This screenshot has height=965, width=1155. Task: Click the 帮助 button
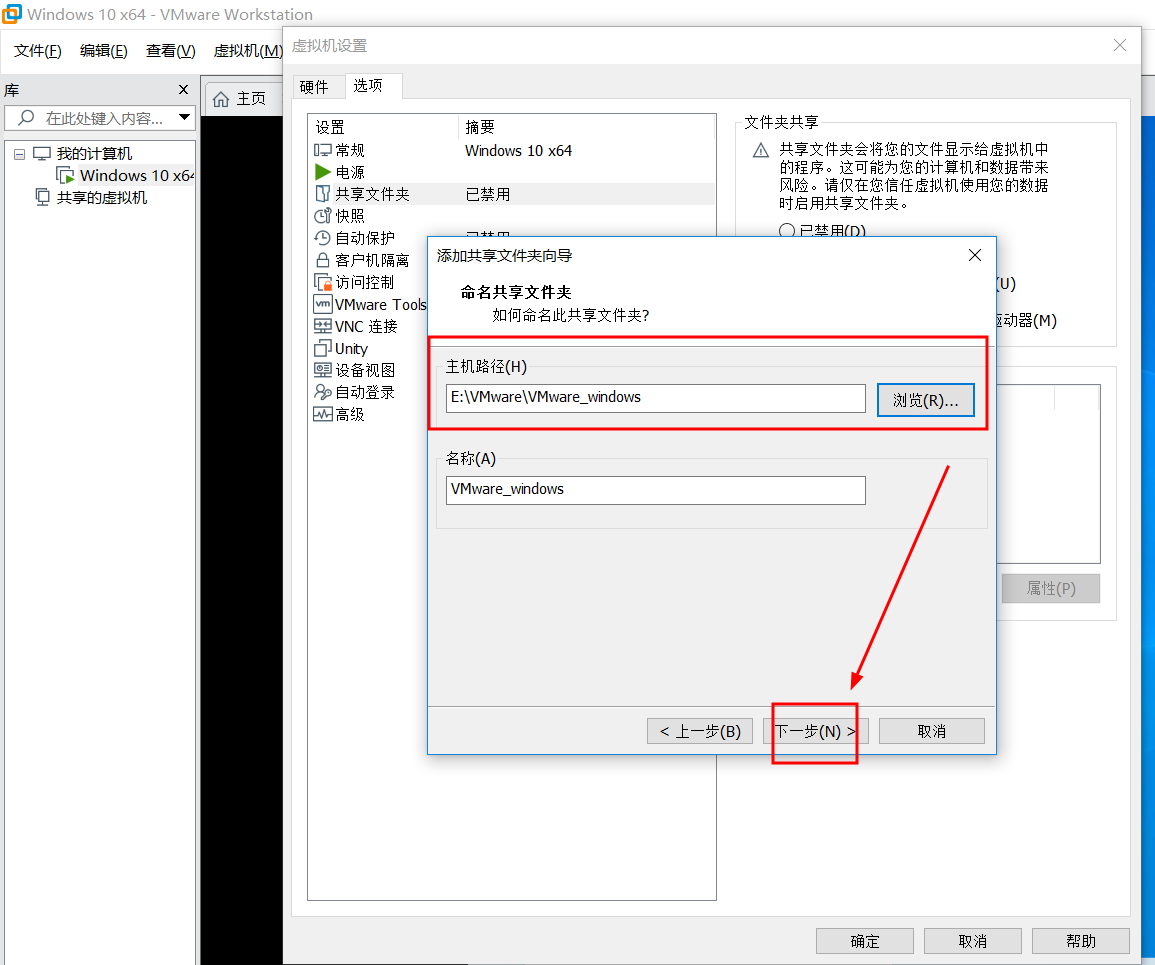(x=1081, y=941)
